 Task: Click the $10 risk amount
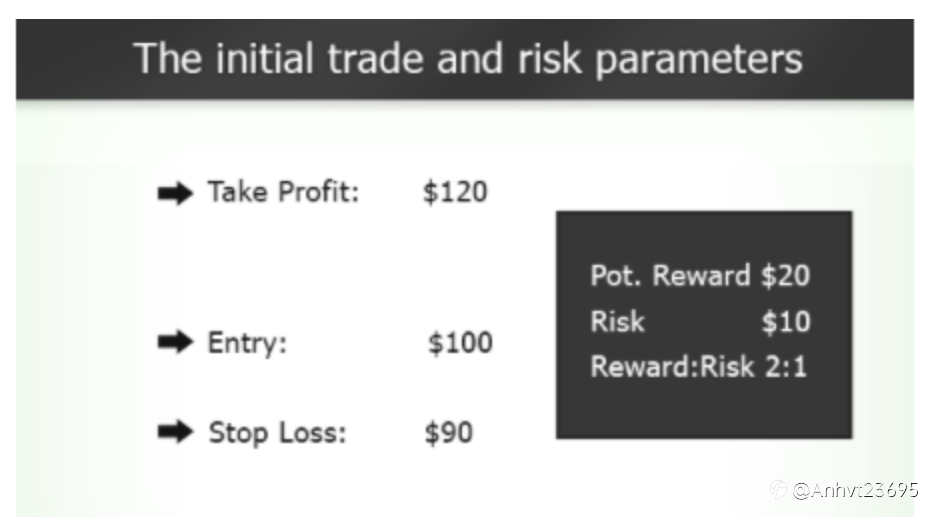pyautogui.click(x=785, y=322)
